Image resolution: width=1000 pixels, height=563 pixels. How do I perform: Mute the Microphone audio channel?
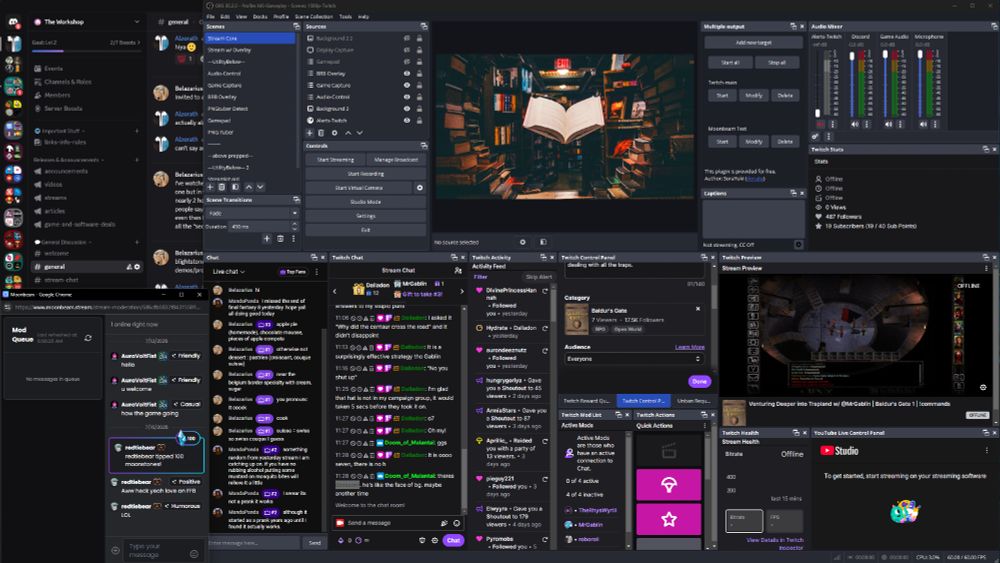coord(923,124)
